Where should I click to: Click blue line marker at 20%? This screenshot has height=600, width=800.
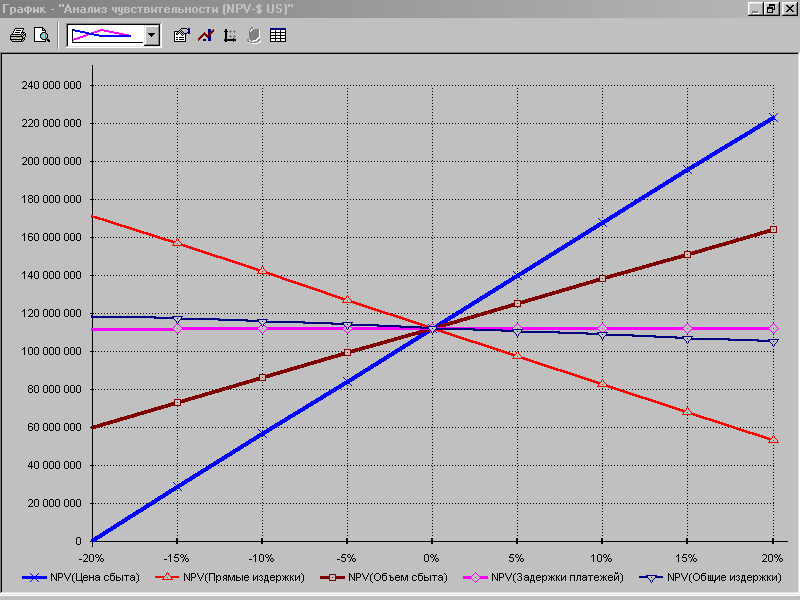click(x=773, y=118)
